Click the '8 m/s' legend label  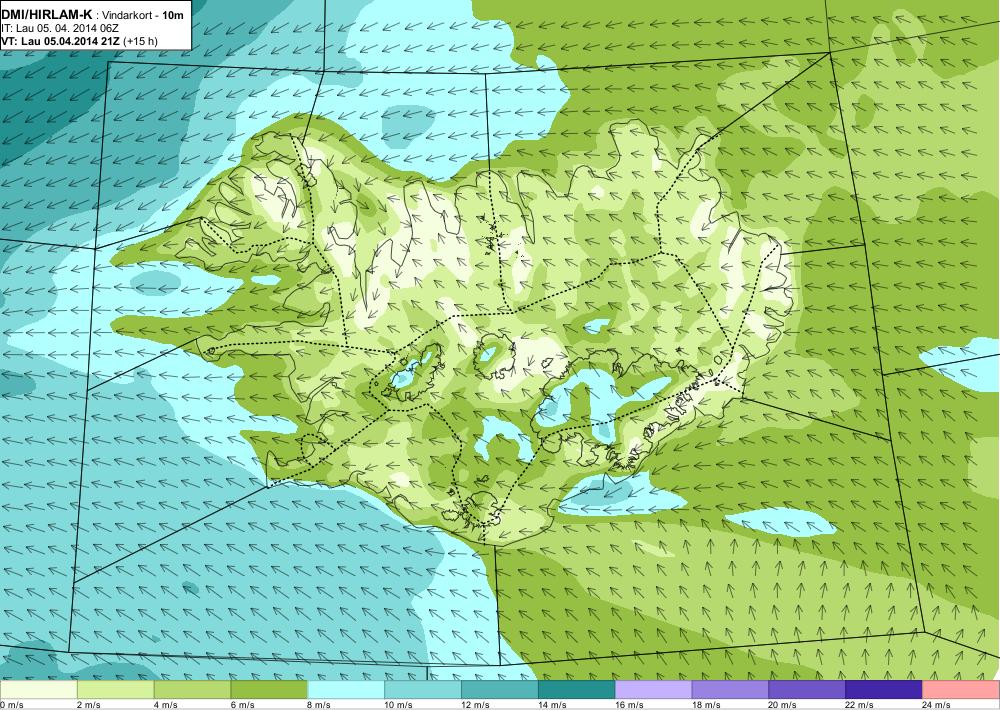pyautogui.click(x=320, y=705)
